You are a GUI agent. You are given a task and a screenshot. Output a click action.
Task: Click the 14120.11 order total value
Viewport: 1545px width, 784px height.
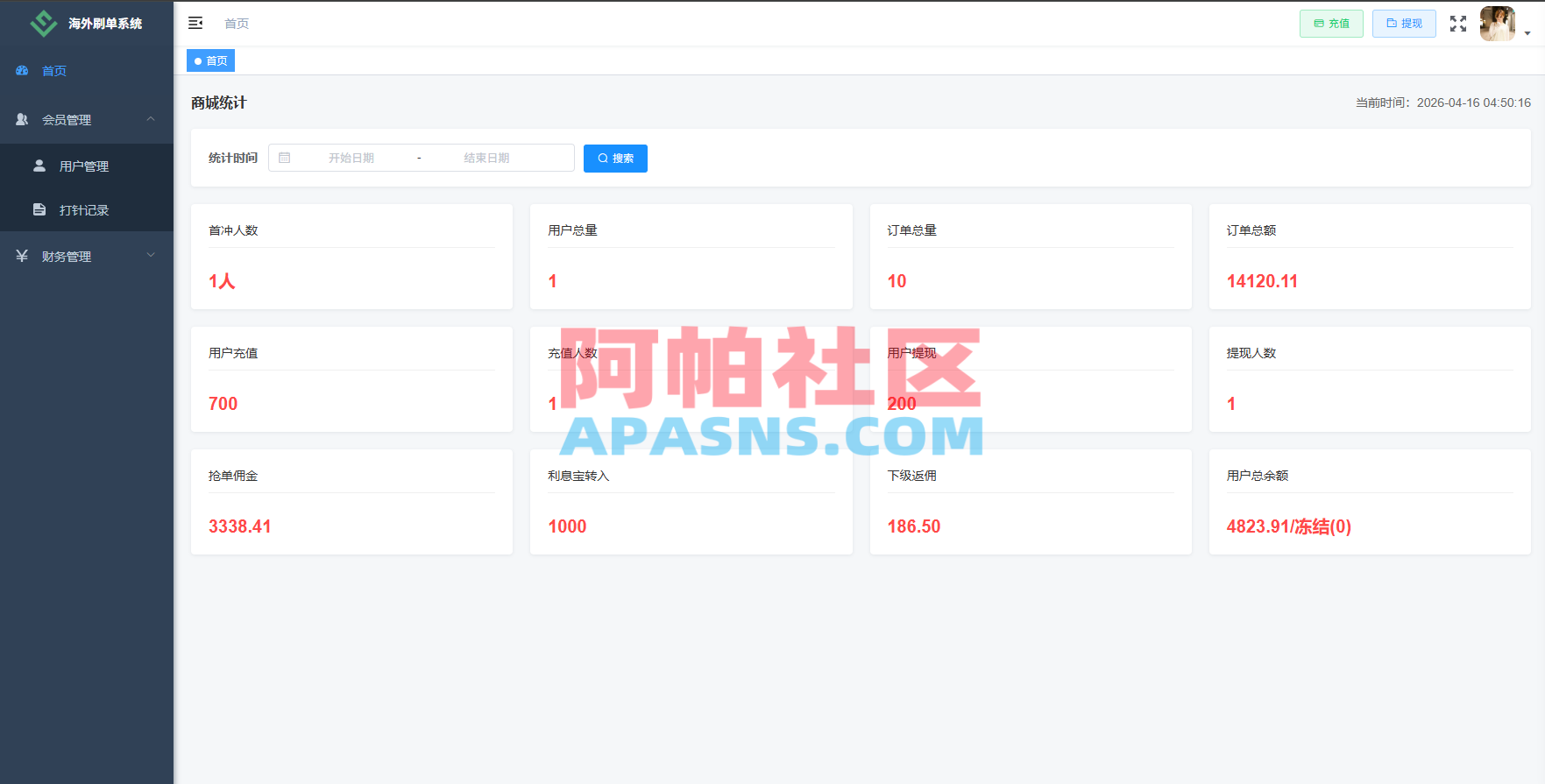(1262, 281)
